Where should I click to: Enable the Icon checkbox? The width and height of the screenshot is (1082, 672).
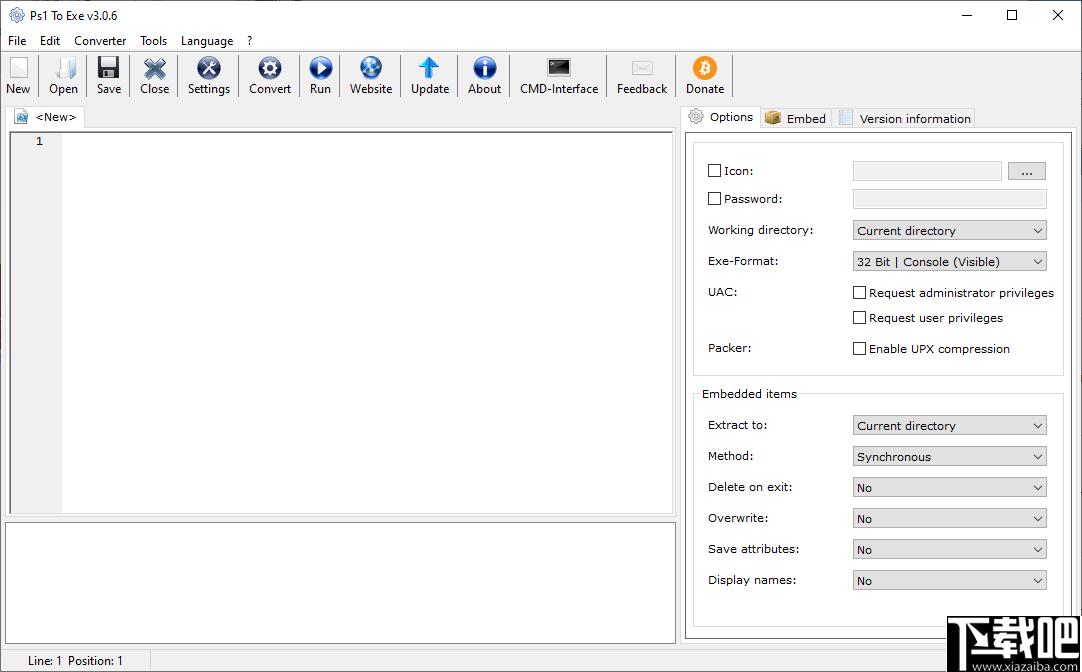715,170
